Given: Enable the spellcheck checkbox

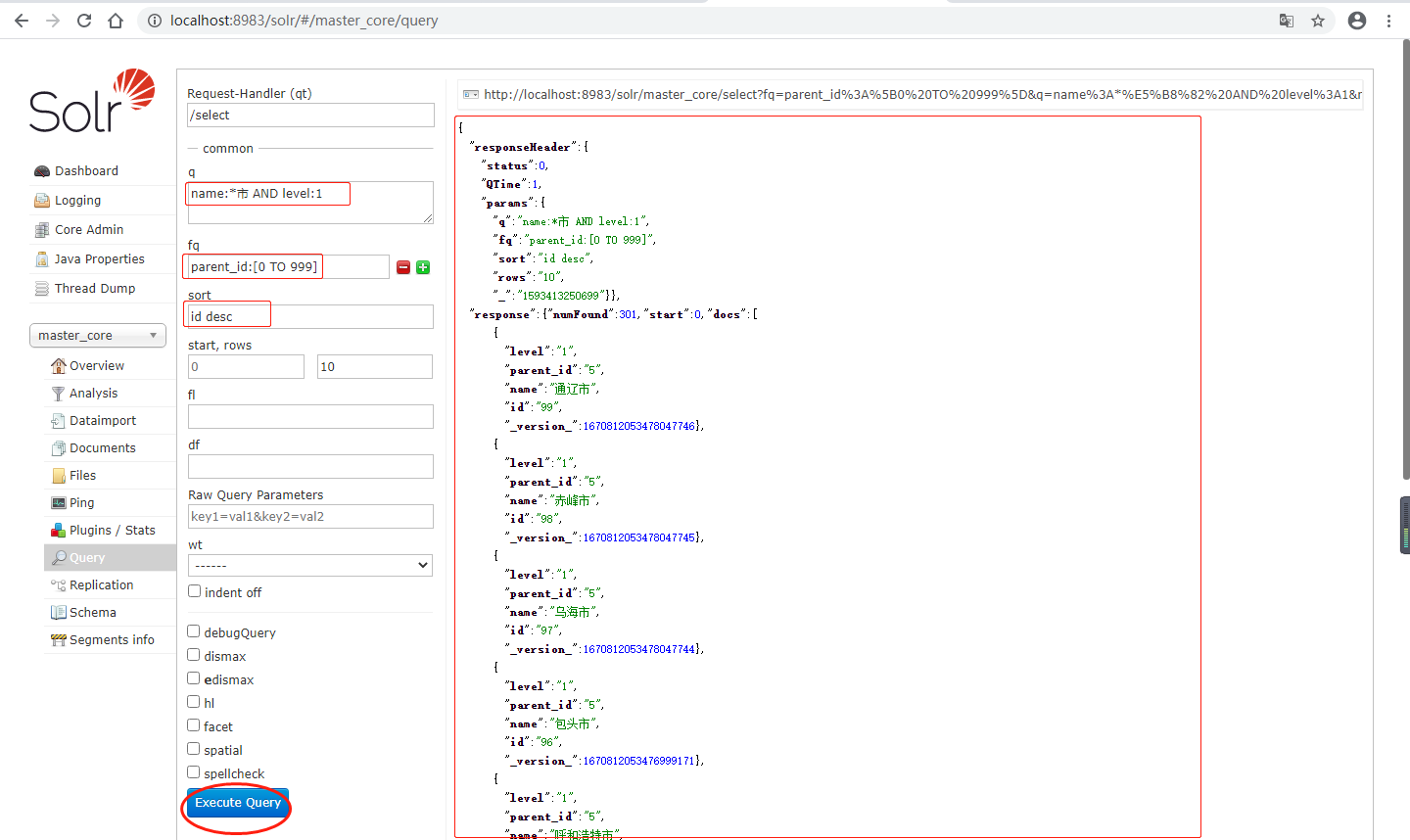Looking at the screenshot, I should tap(194, 772).
